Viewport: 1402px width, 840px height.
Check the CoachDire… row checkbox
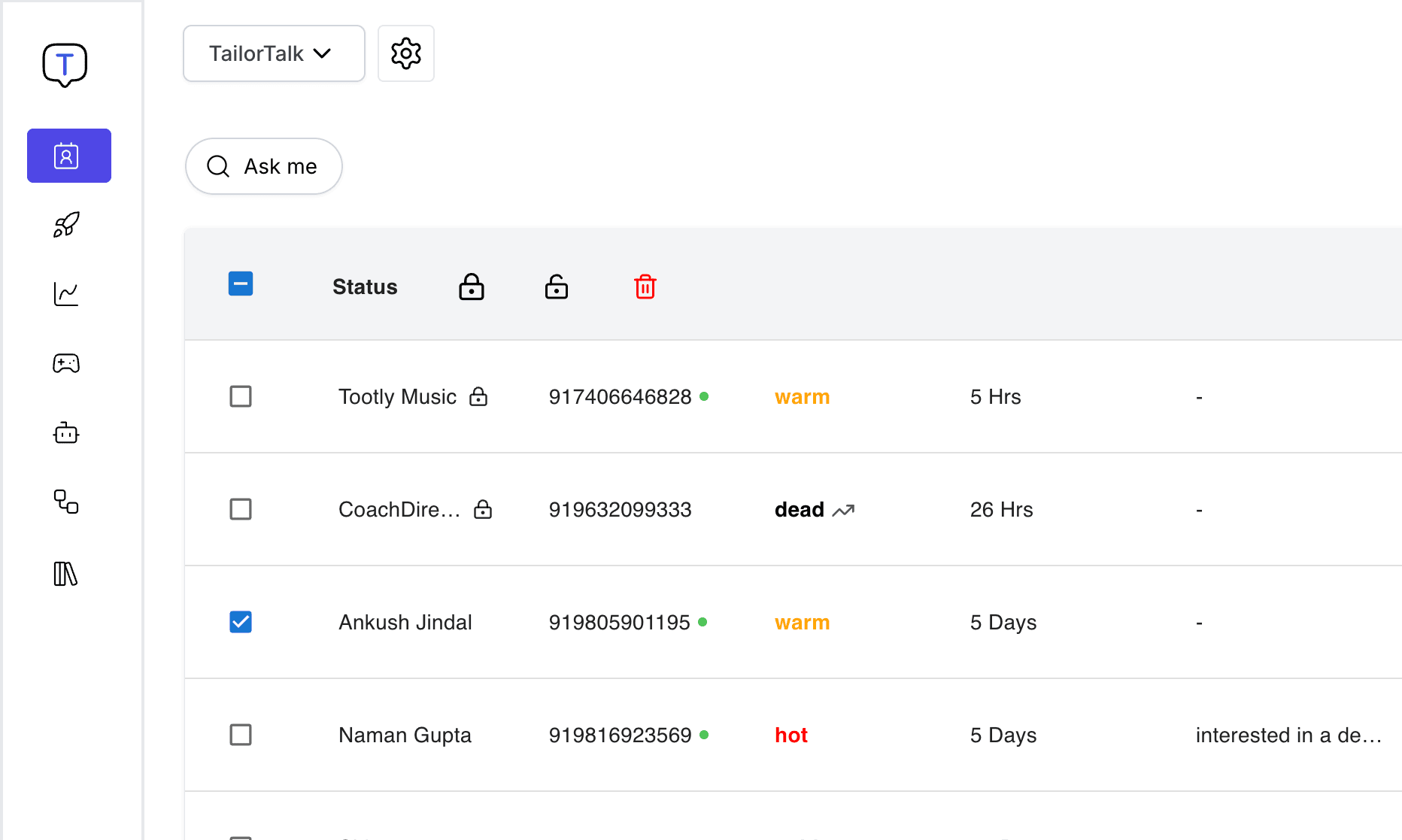241,509
